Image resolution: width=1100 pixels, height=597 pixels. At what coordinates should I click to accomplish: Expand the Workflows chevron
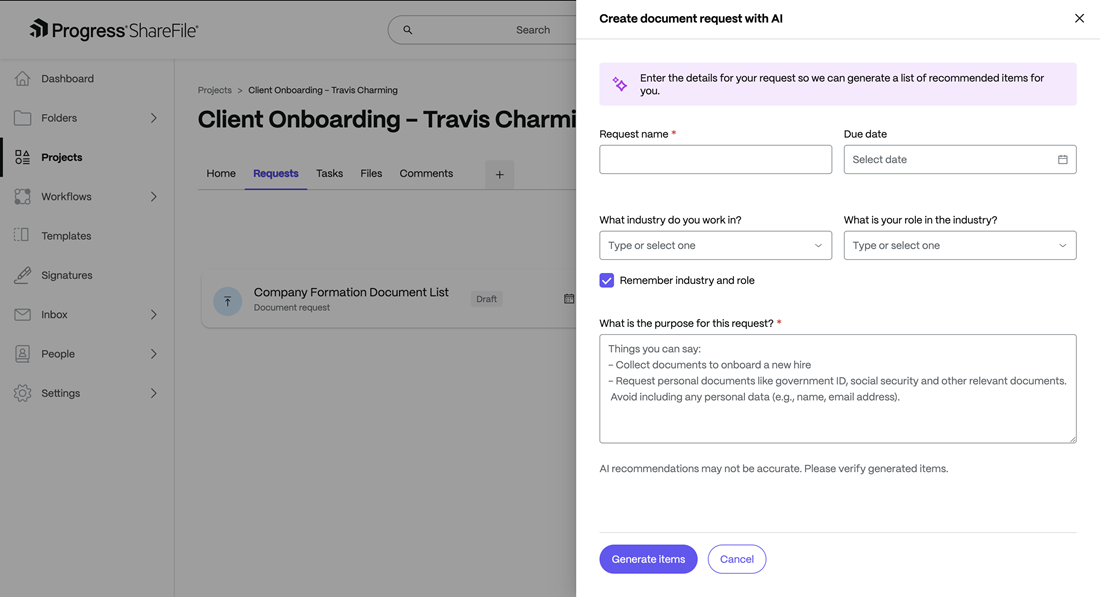153,197
